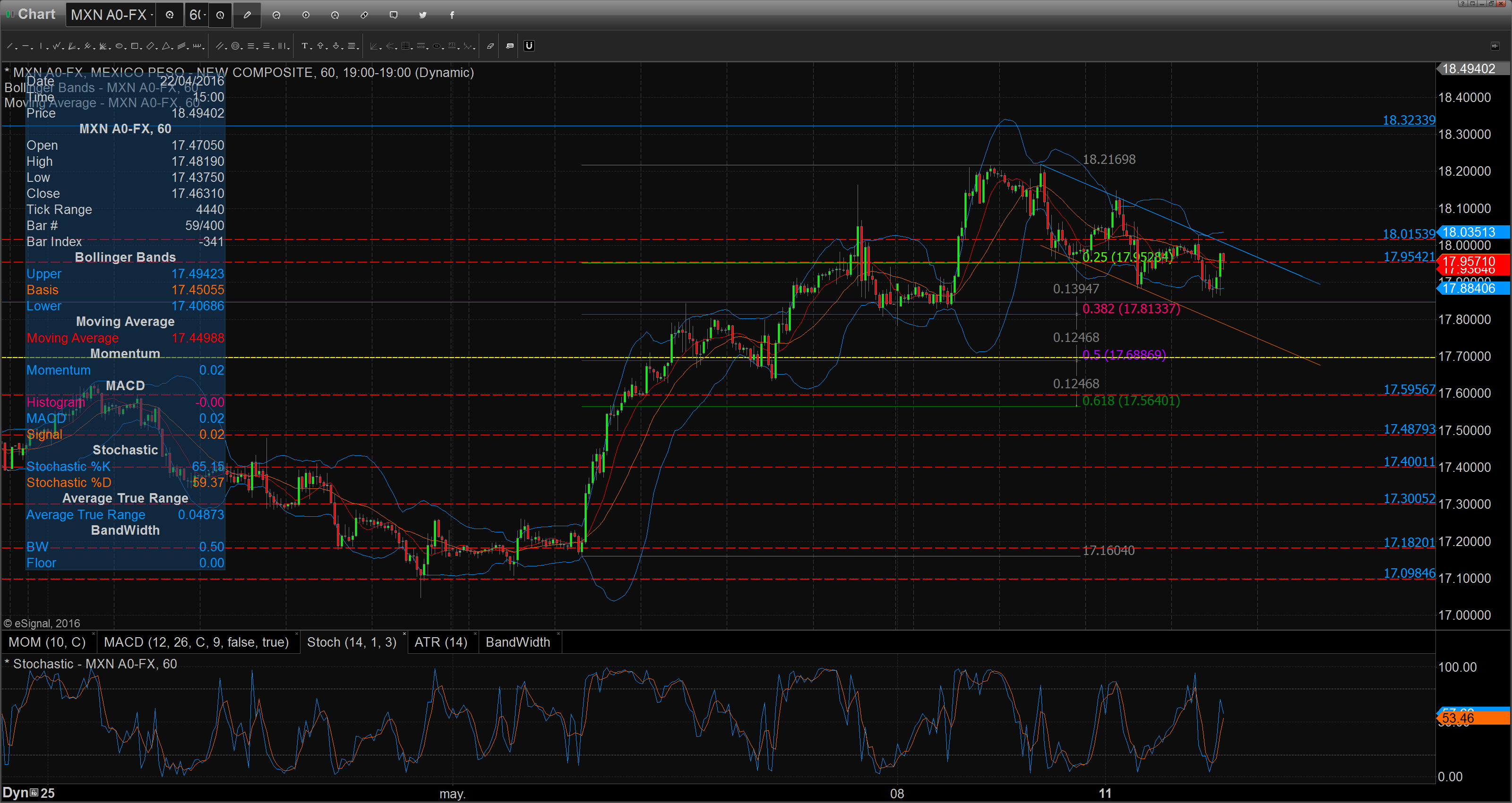Switch to the ATR (14) tab
Image resolution: width=1512 pixels, height=803 pixels.
[x=441, y=642]
